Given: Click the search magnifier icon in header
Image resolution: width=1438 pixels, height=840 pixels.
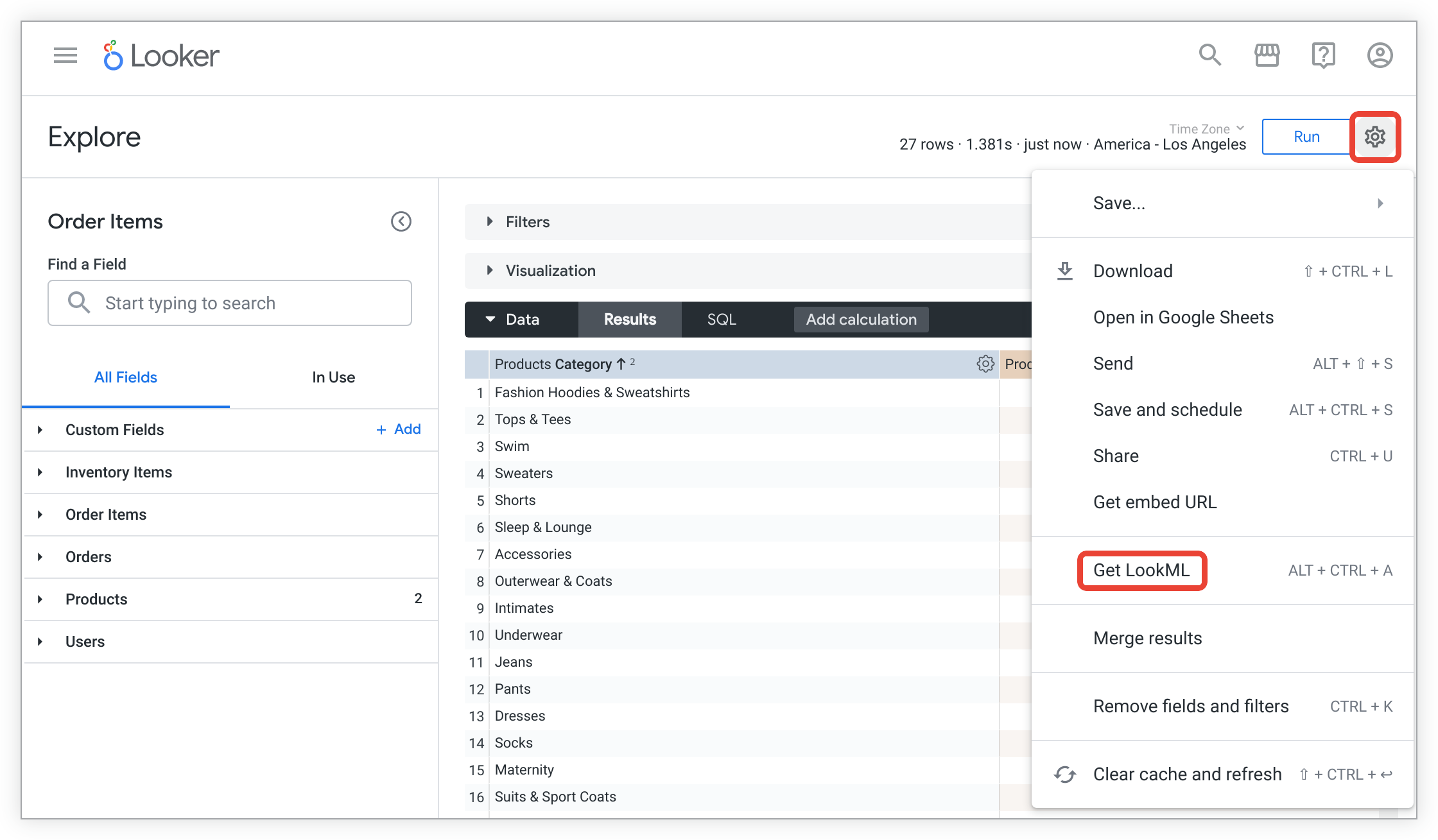Looking at the screenshot, I should [x=1209, y=56].
